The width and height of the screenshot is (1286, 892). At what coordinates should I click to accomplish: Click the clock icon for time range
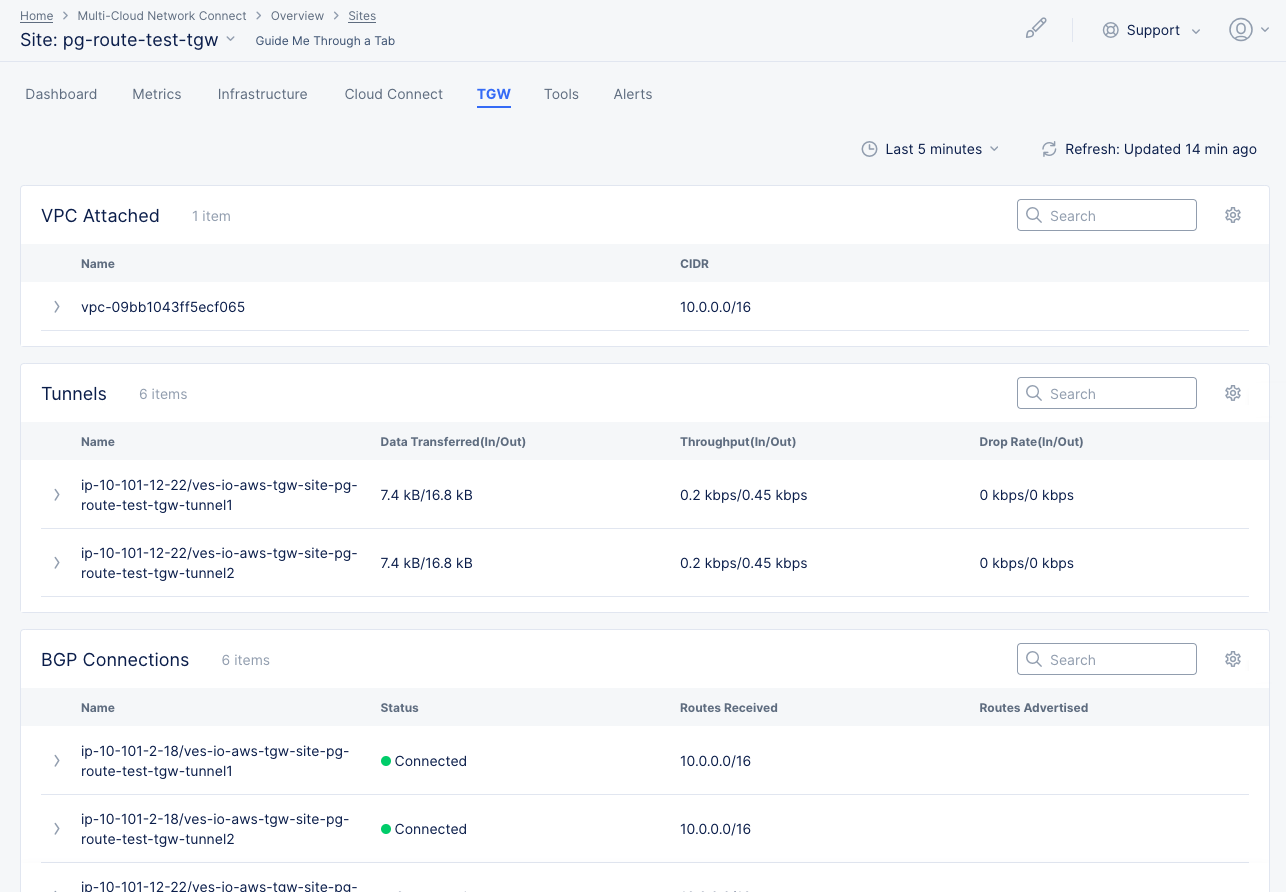click(869, 149)
